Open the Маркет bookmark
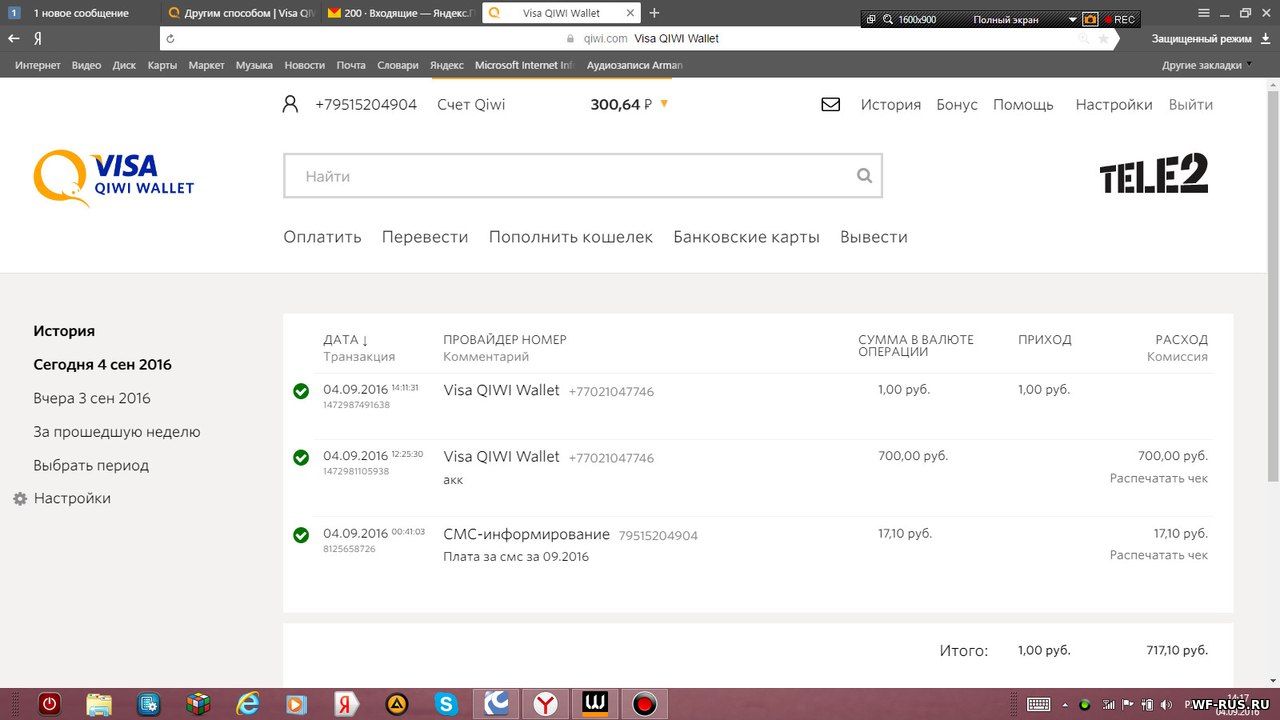Viewport: 1280px width, 720px height. pyautogui.click(x=207, y=65)
